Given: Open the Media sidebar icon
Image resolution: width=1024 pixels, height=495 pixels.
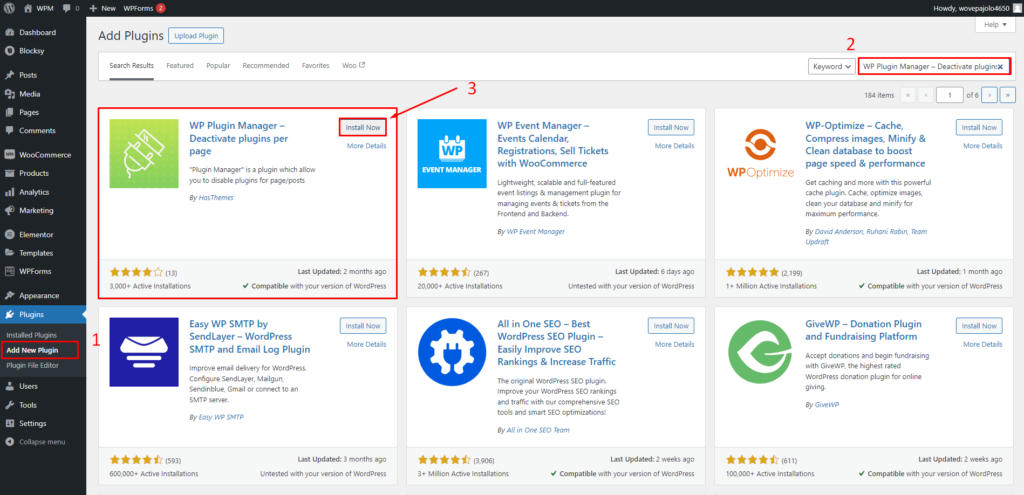Looking at the screenshot, I should click(9, 94).
